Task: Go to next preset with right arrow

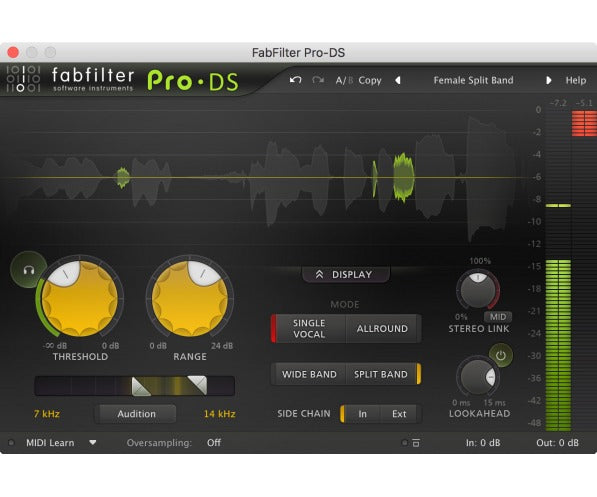Action: tap(548, 80)
